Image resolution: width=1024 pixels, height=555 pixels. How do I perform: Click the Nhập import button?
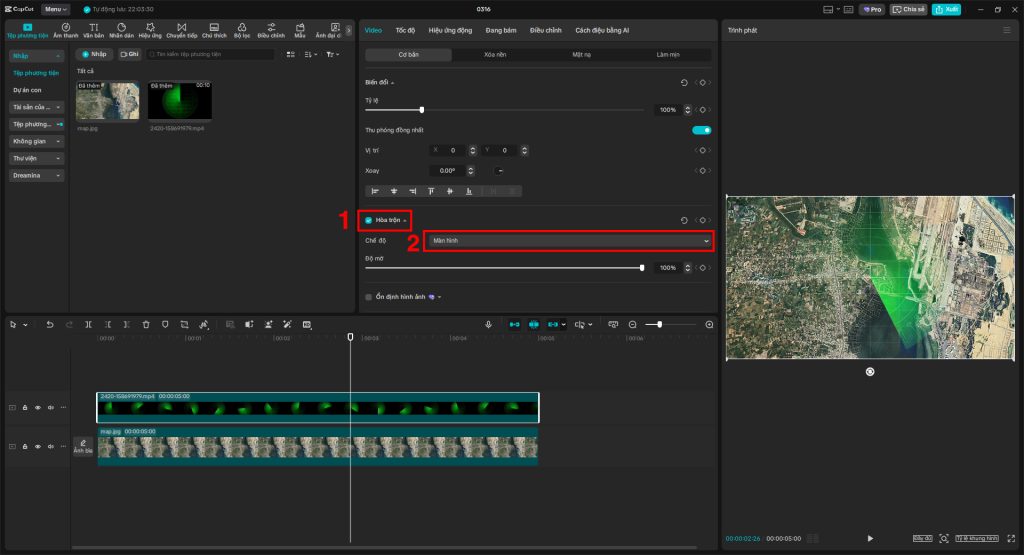[x=96, y=54]
